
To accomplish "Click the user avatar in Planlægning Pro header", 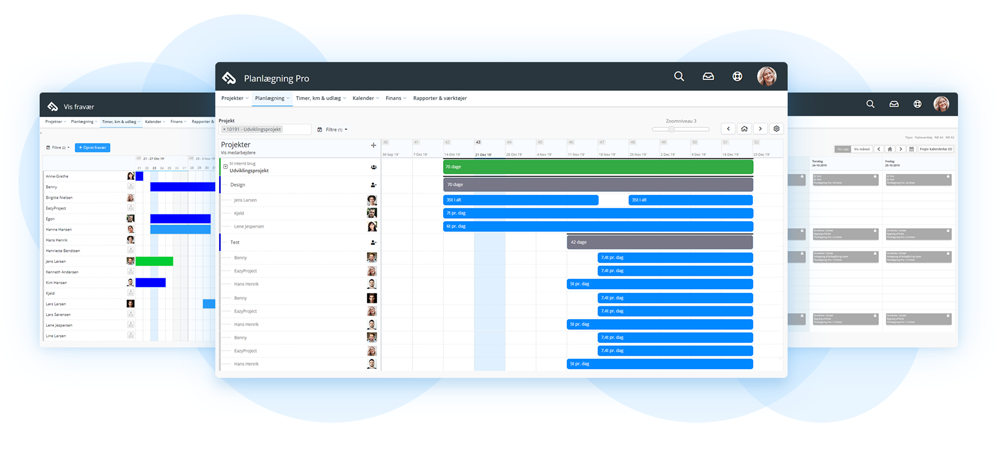I will click(767, 76).
